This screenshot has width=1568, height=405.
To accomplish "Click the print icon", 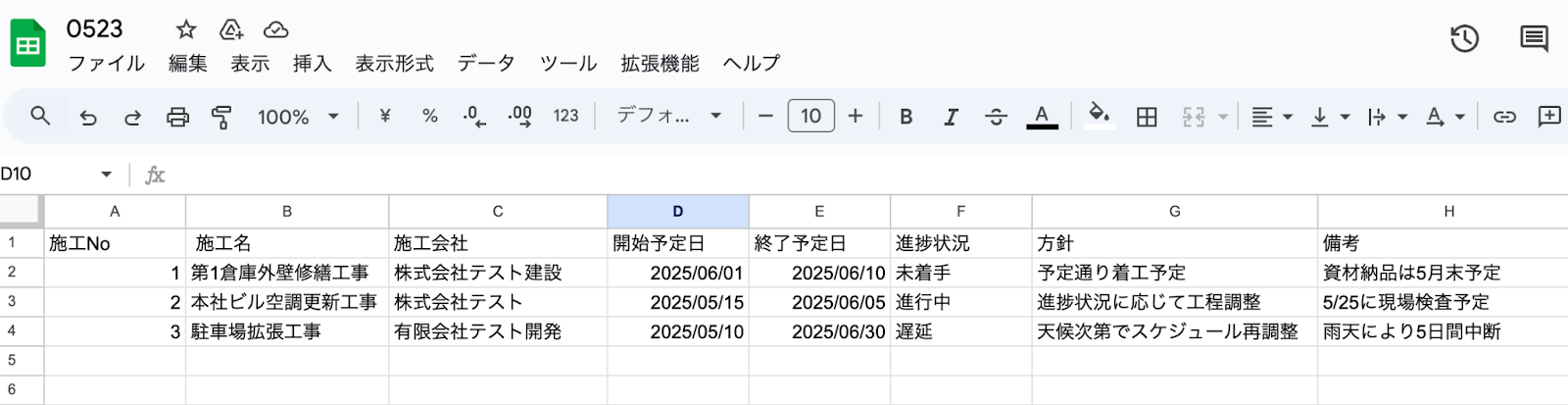I will pos(177,117).
